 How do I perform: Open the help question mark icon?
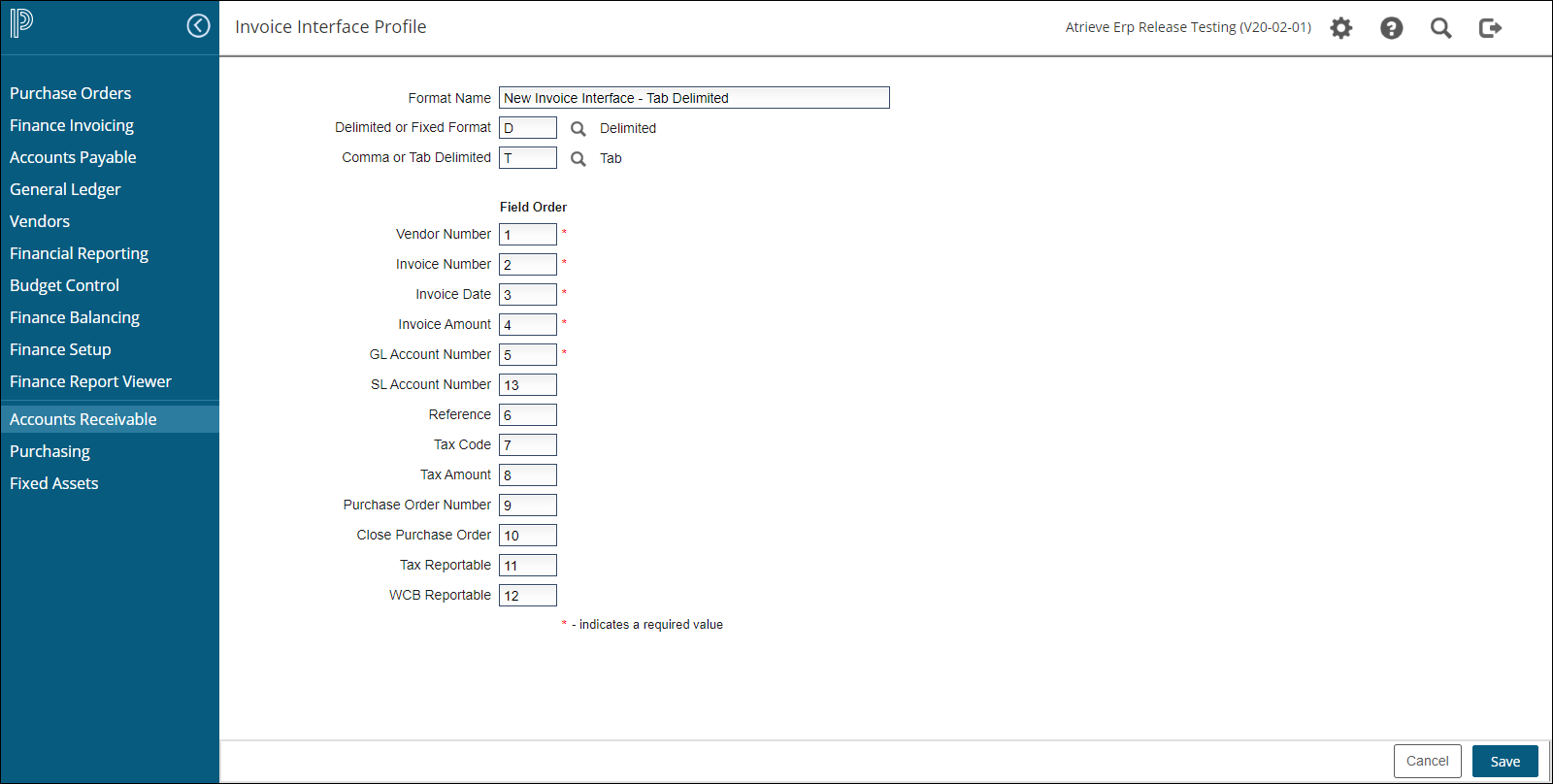pos(1391,28)
